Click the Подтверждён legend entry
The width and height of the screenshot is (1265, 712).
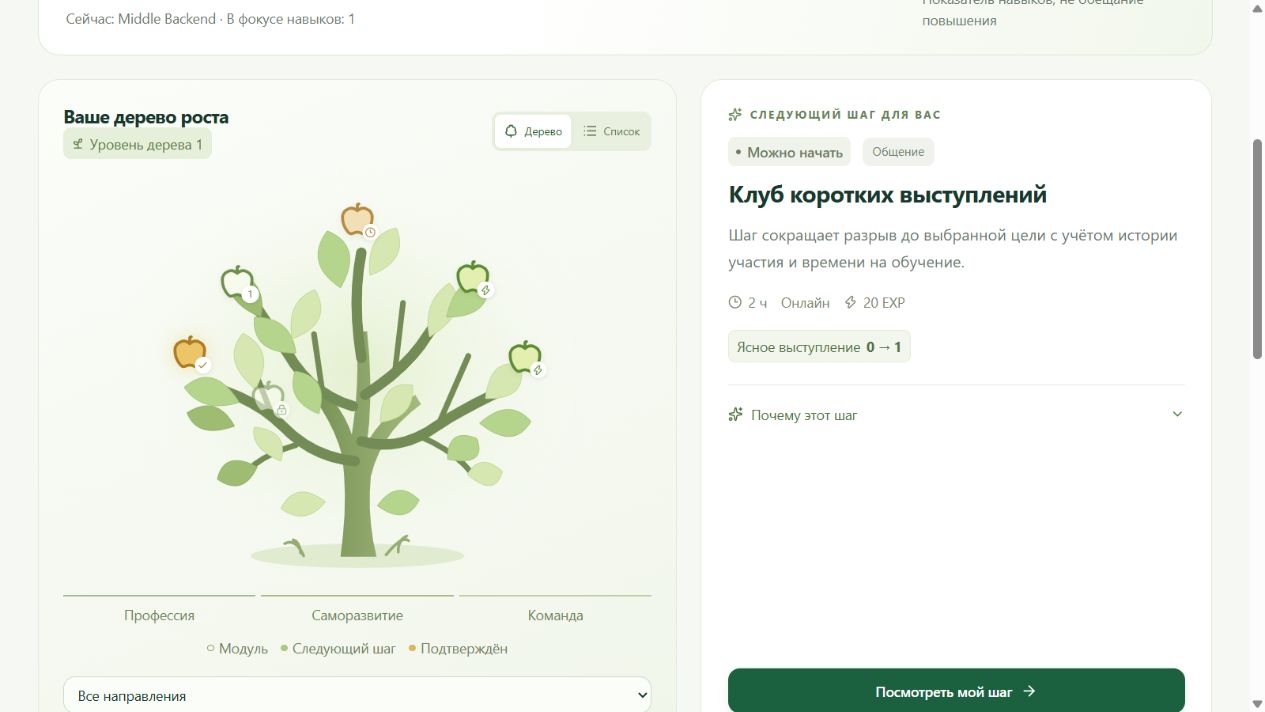pos(458,648)
